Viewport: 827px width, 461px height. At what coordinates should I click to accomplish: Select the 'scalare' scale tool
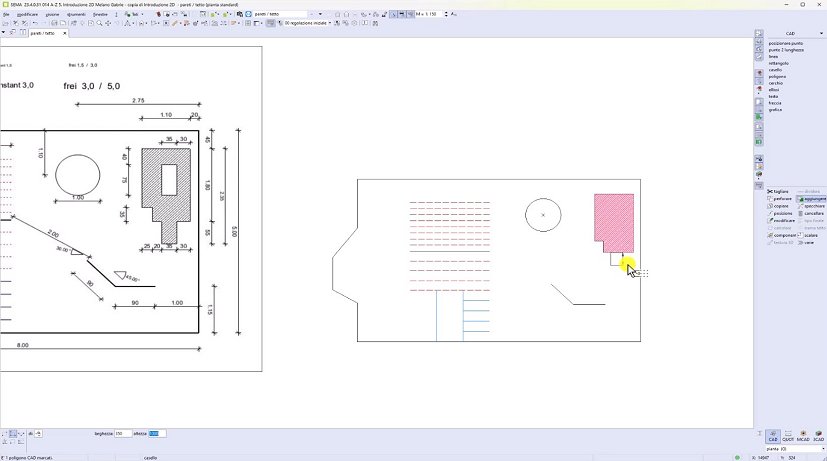[x=809, y=235]
